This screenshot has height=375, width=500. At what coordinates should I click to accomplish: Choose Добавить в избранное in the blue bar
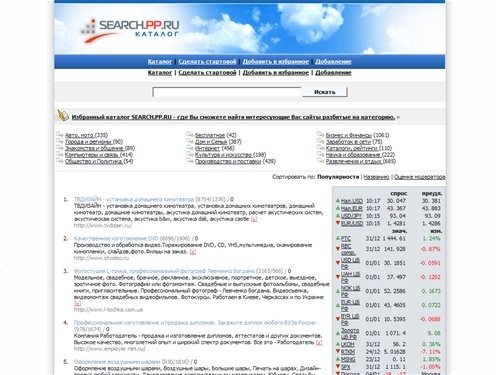pyautogui.click(x=276, y=62)
